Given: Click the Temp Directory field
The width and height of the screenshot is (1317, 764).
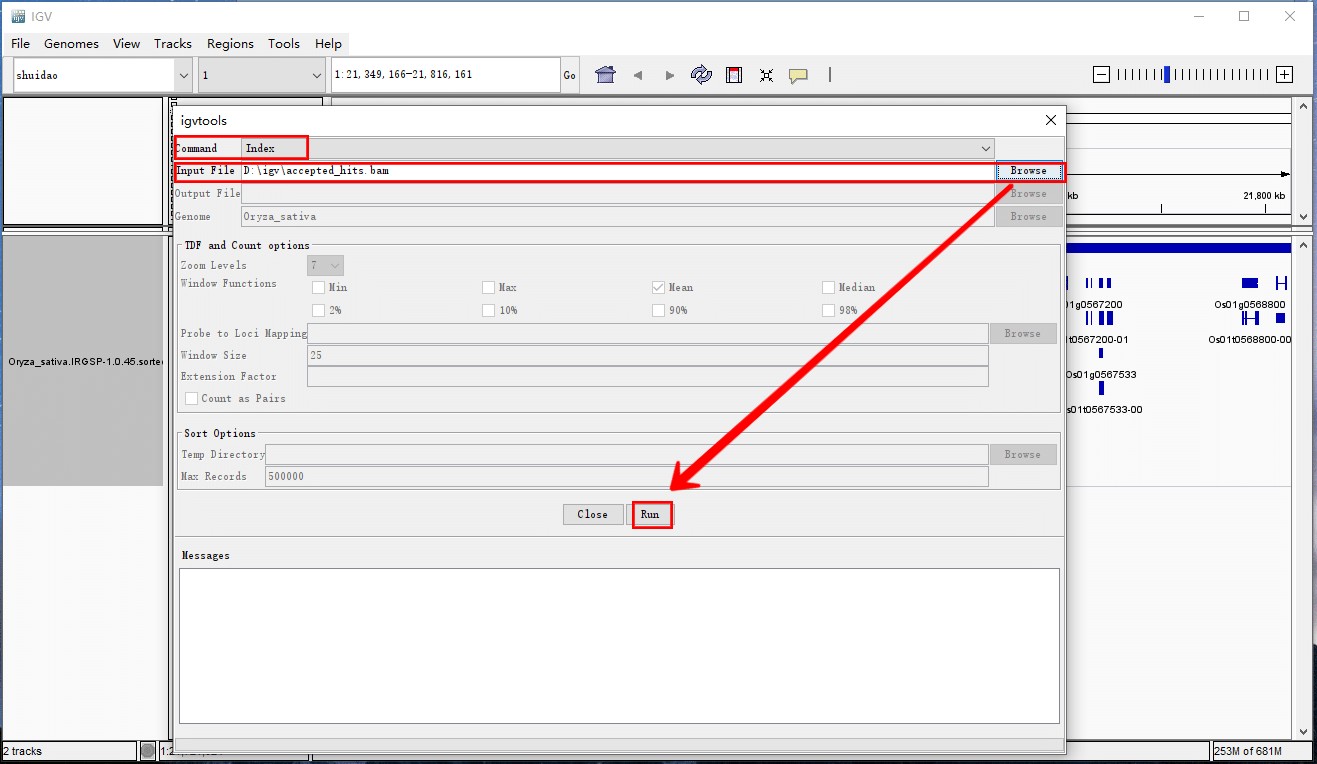Looking at the screenshot, I should coord(626,454).
